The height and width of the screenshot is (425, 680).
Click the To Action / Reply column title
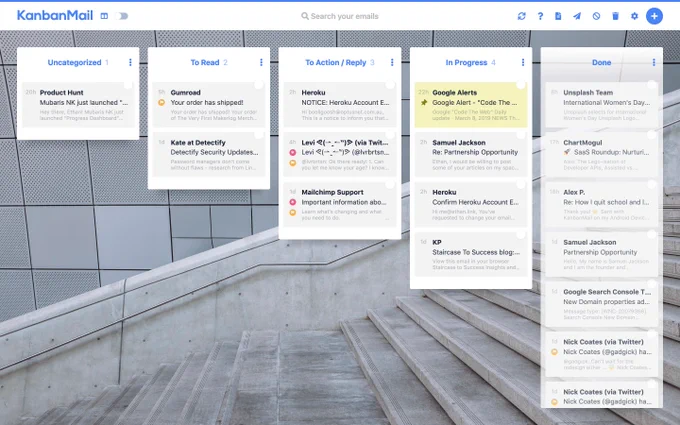point(336,62)
